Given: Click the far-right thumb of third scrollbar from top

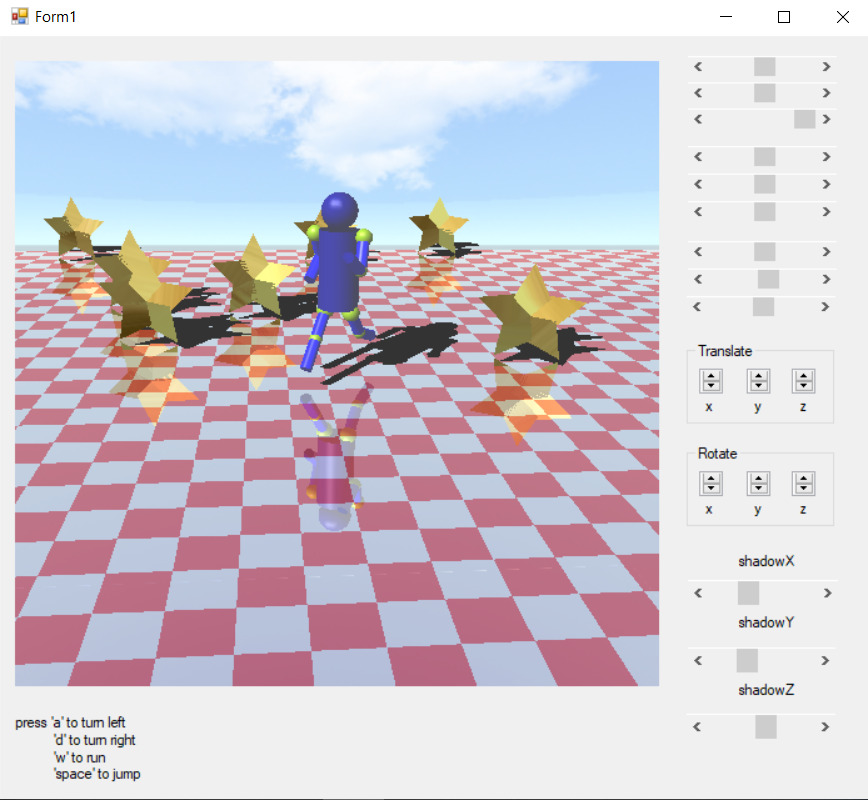Looking at the screenshot, I should click(804, 119).
